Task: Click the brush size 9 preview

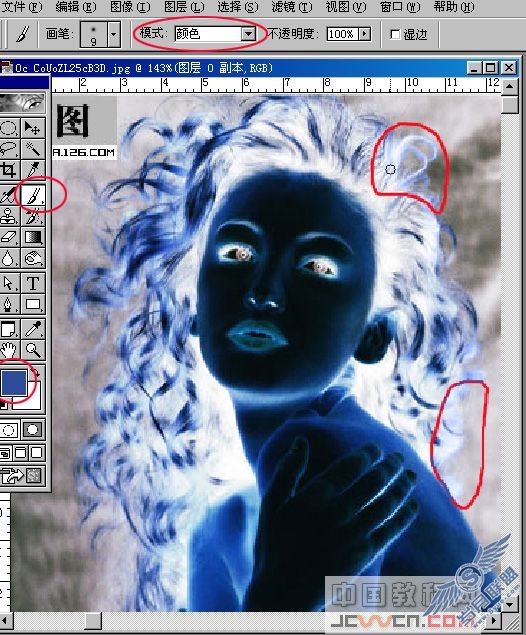Action: [x=94, y=34]
